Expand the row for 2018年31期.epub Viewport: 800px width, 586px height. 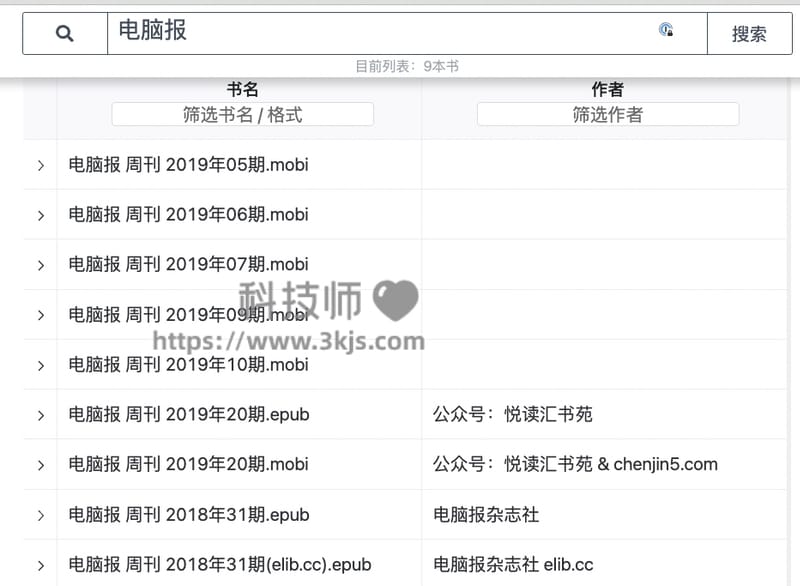pos(41,515)
